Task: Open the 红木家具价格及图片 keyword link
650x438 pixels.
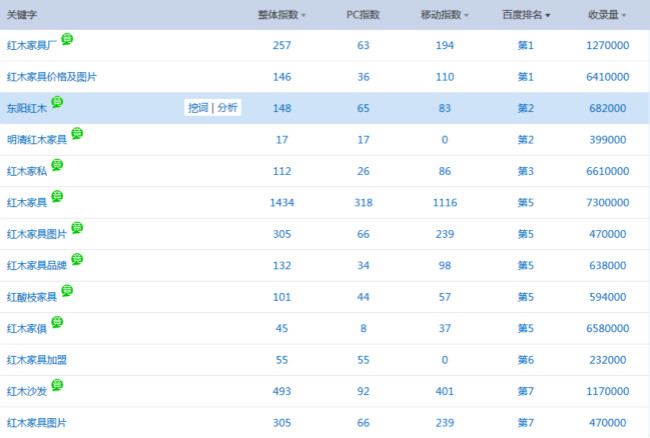Action: (x=51, y=77)
